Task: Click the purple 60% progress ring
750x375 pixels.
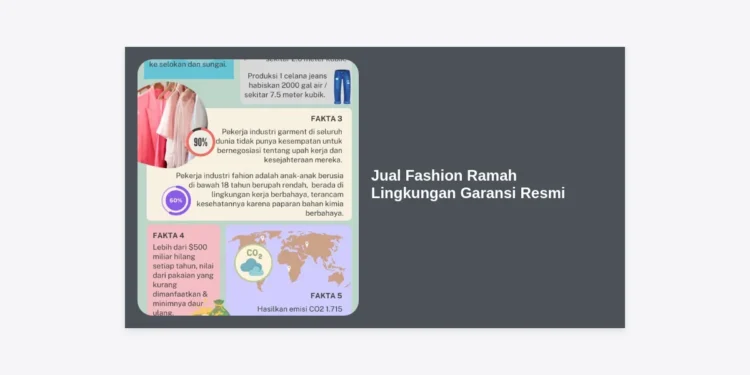Action: point(176,200)
